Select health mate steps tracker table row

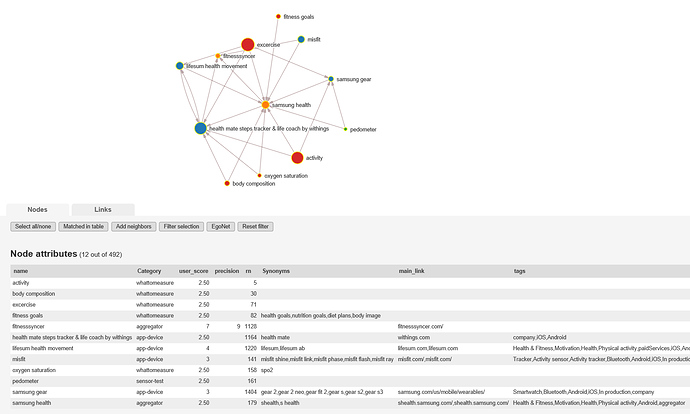point(350,337)
